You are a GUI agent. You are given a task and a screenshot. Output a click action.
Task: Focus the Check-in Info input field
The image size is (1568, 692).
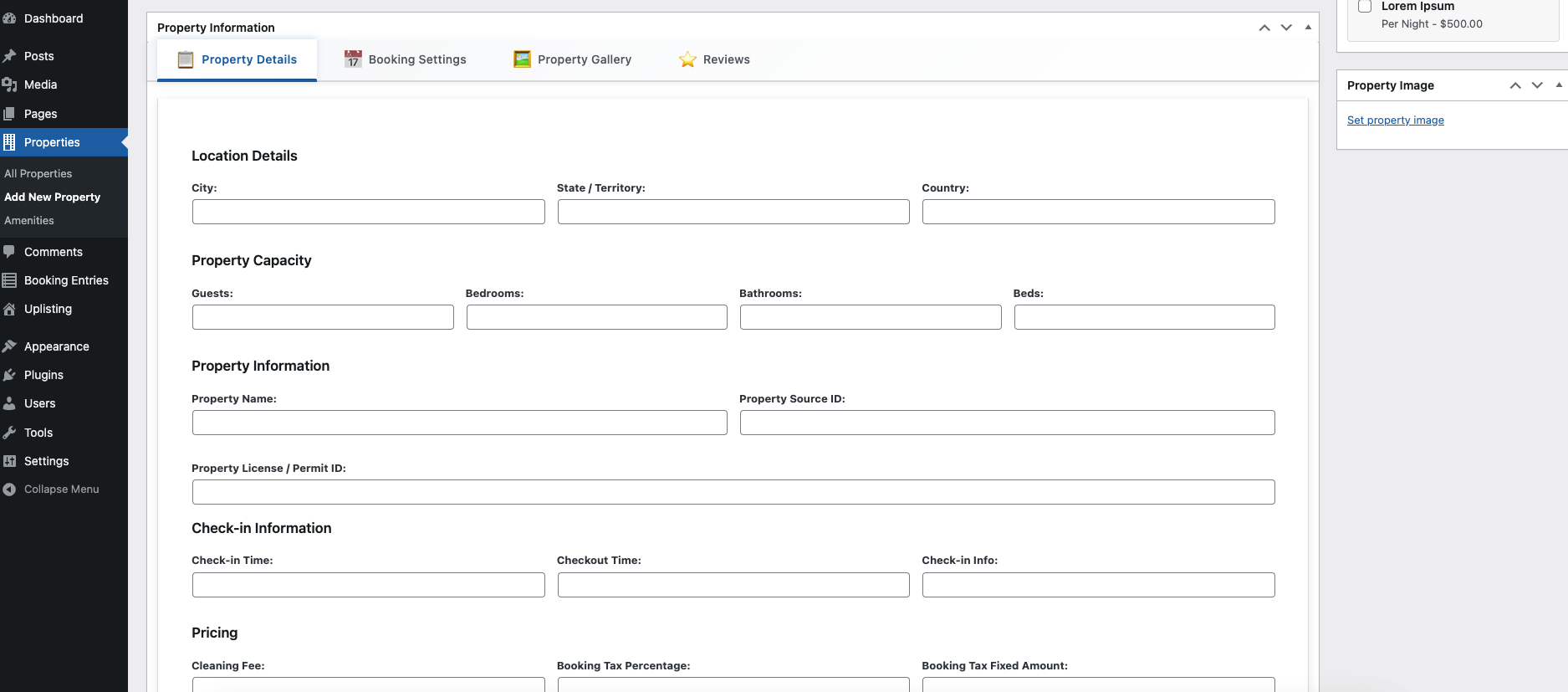point(1098,585)
